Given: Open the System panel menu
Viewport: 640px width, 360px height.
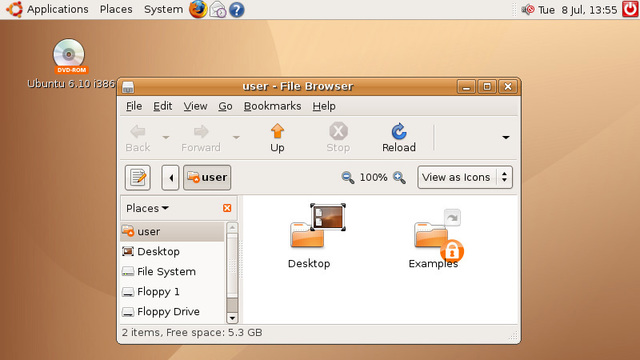Looking at the screenshot, I should tap(163, 9).
